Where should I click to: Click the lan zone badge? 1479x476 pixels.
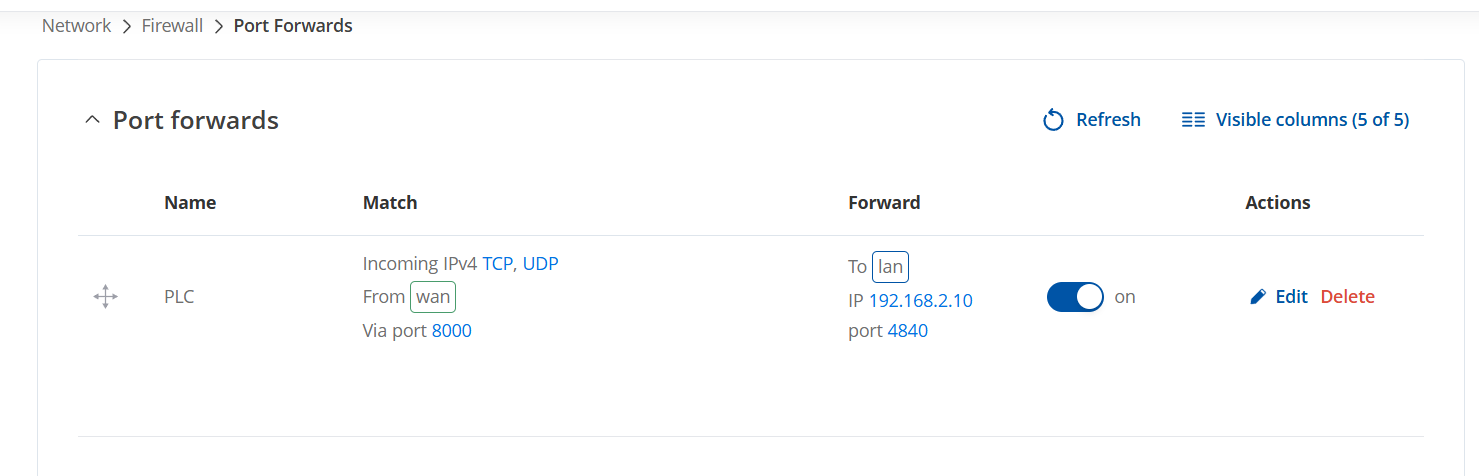coord(890,267)
